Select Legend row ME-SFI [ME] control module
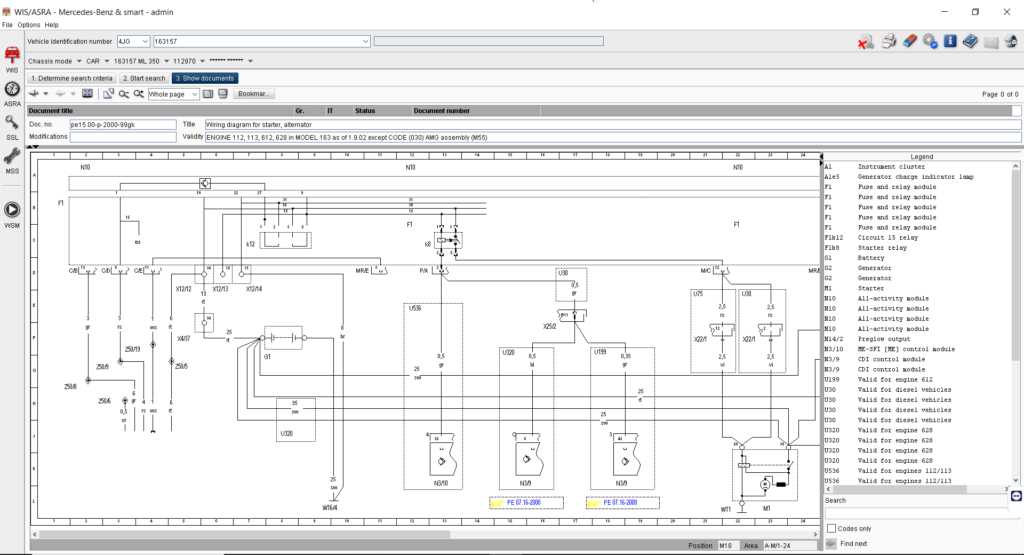This screenshot has height=555, width=1024. [918, 349]
